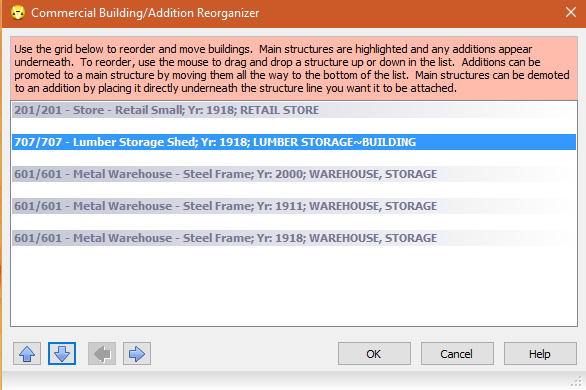Click the blank row under the Lumber Storage Shed entry

pyautogui.click(x=294, y=158)
